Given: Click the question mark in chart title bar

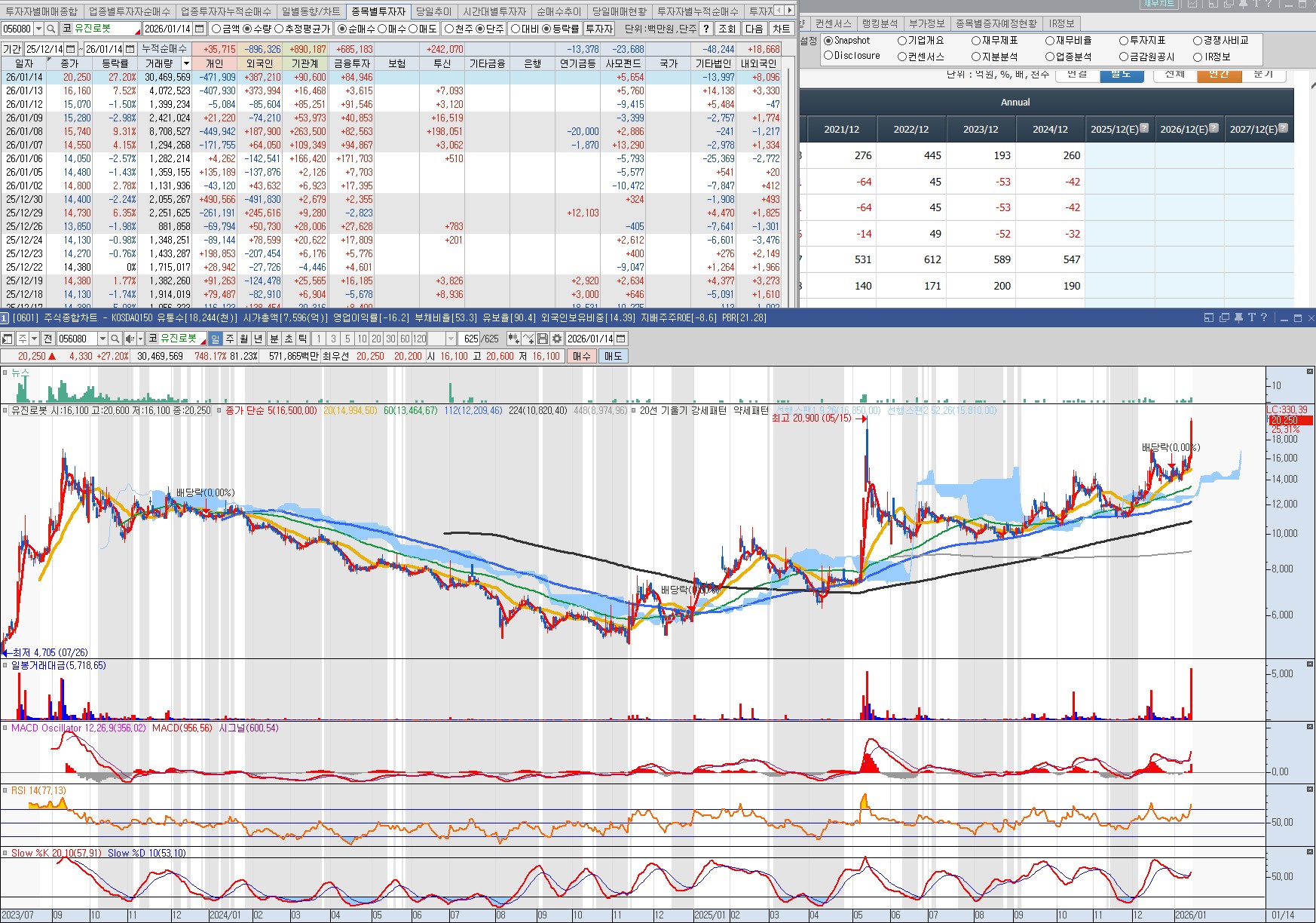Looking at the screenshot, I should coord(1264,317).
